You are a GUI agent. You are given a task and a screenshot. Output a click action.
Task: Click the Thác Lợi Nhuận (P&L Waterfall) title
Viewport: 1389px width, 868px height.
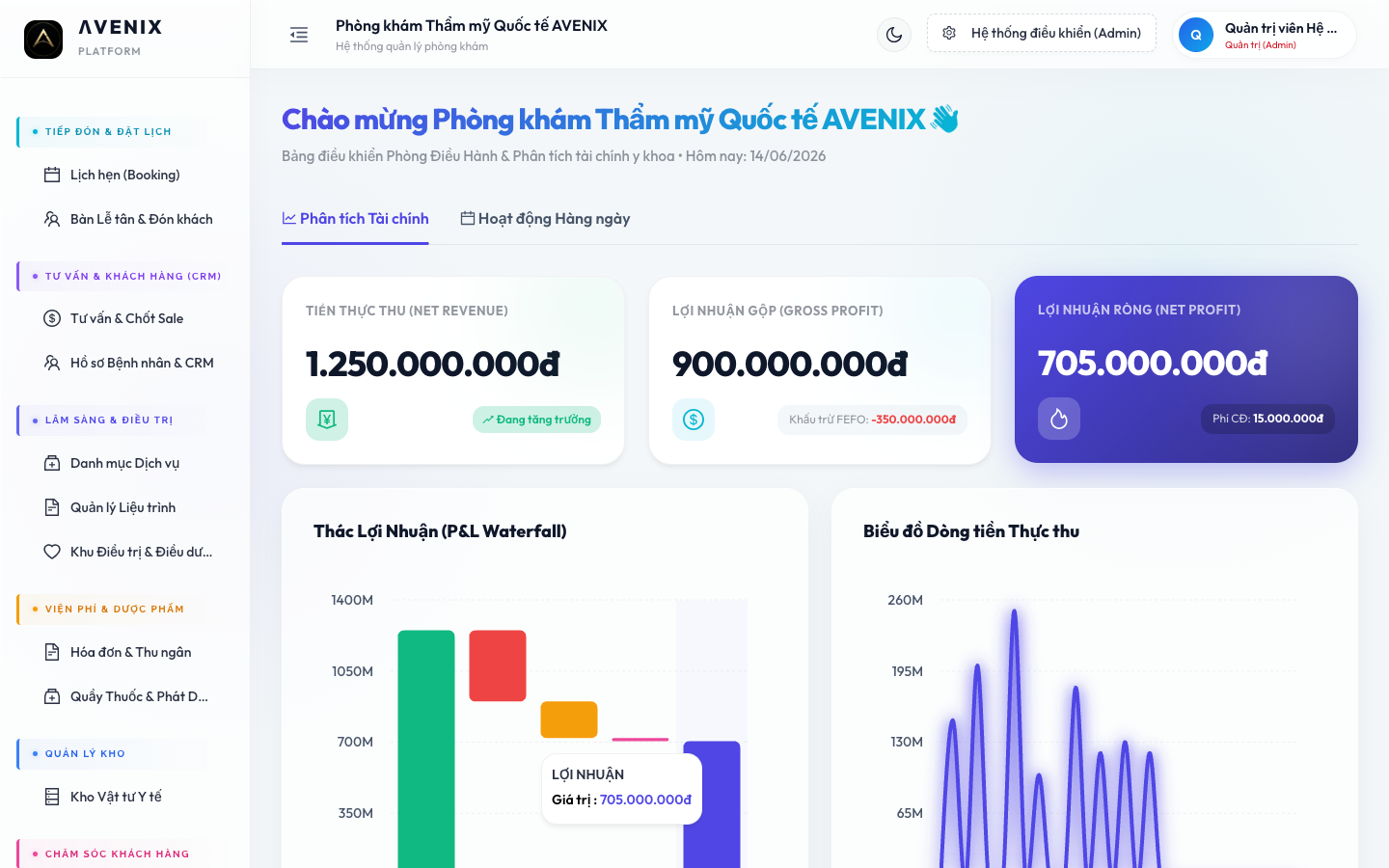click(440, 531)
